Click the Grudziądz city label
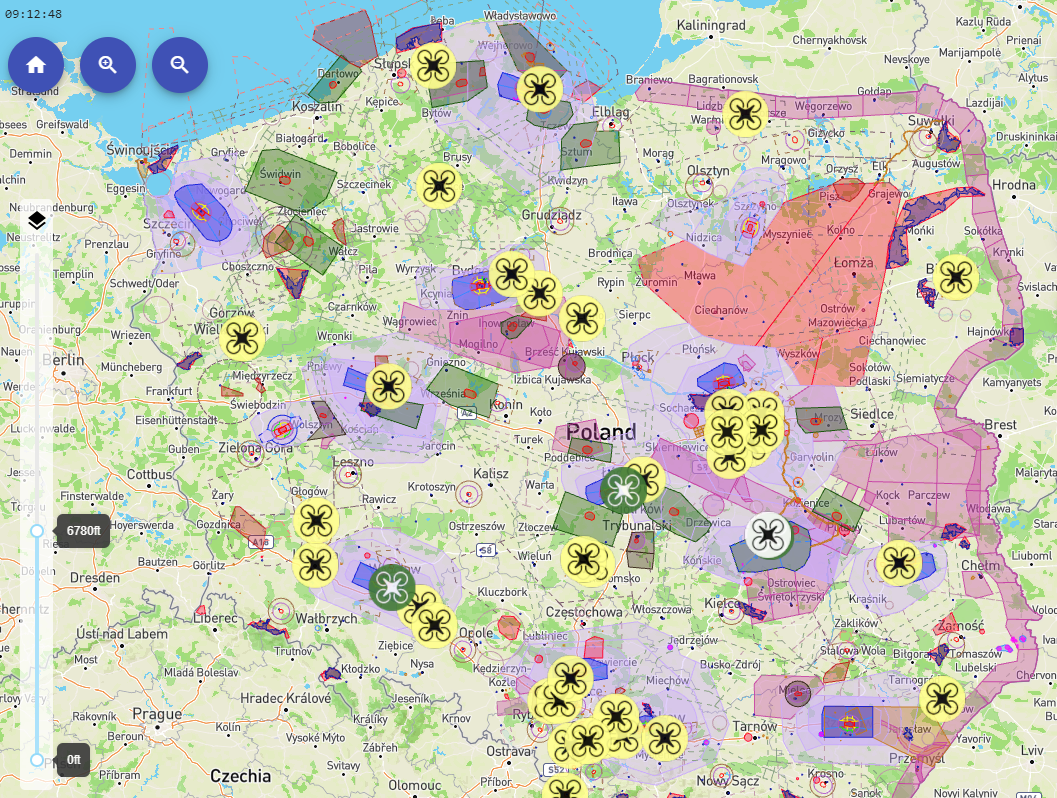This screenshot has width=1057, height=798. [x=551, y=215]
